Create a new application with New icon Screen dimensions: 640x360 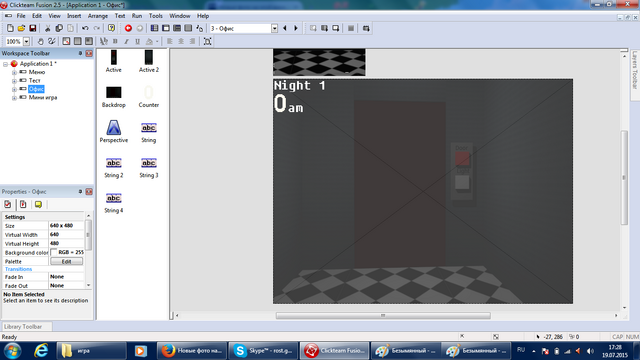click(x=10, y=28)
